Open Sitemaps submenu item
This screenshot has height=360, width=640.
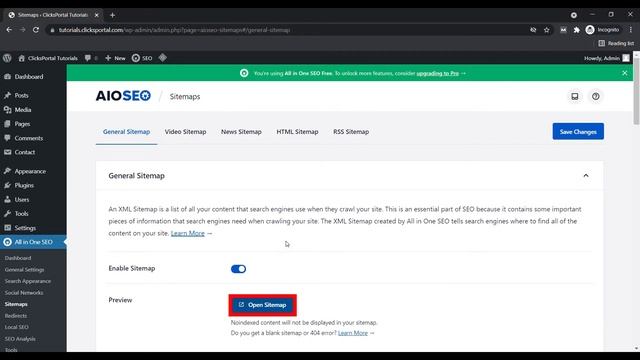pyautogui.click(x=16, y=304)
